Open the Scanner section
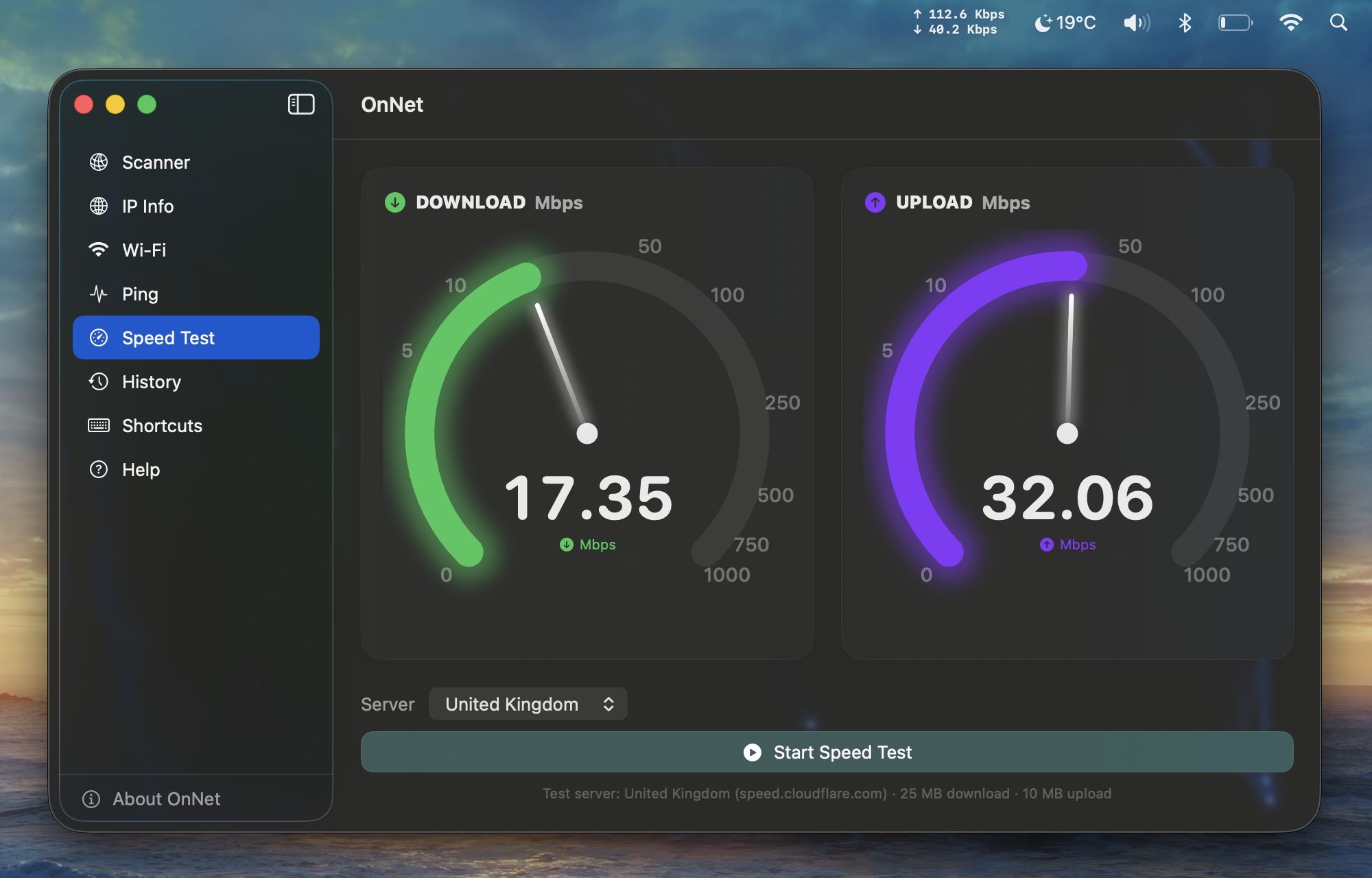The height and width of the screenshot is (878, 1372). pos(196,162)
